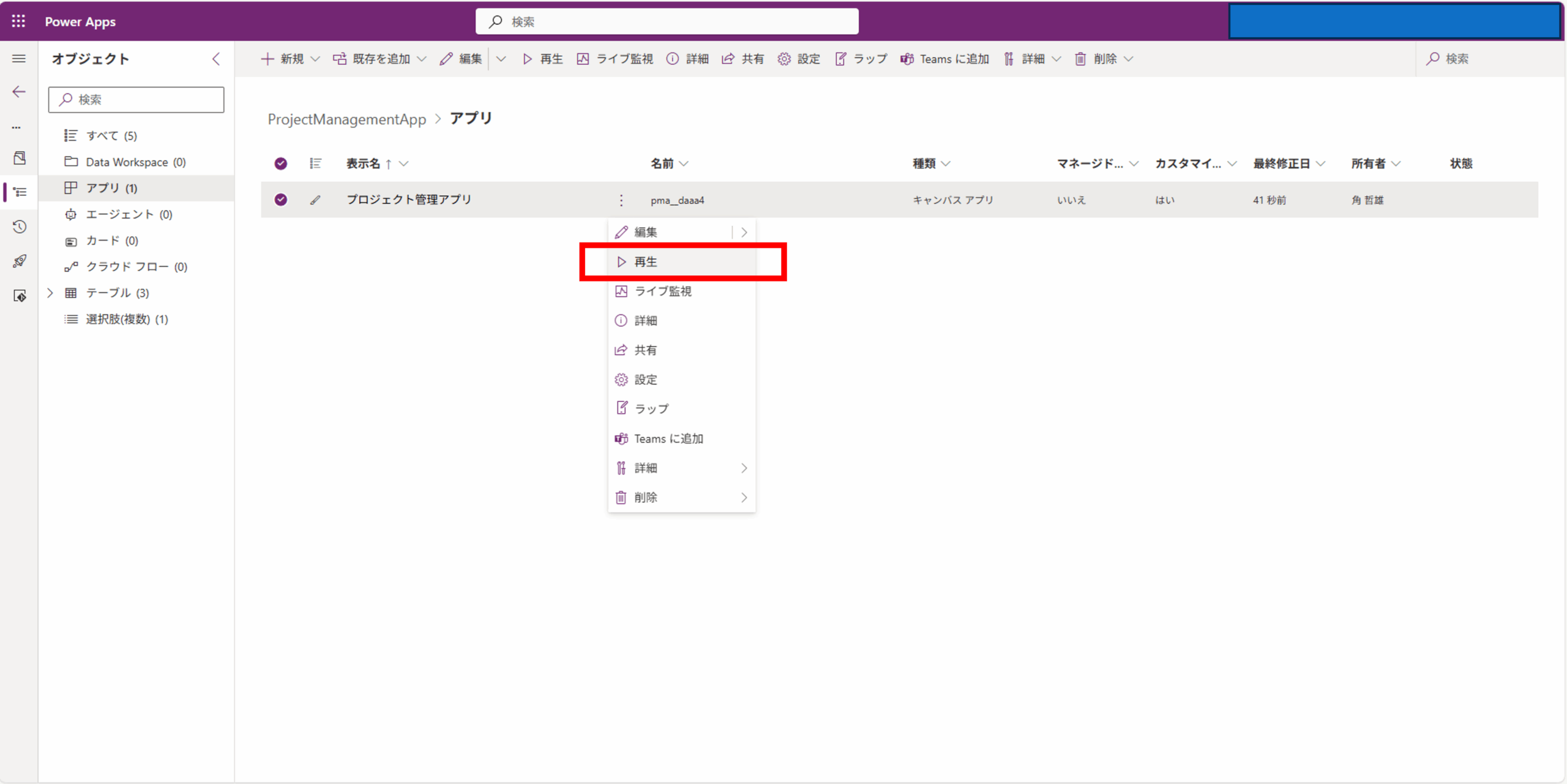Click the Teams に追加 icon in the toolbar
Viewport: 1567px width, 784px height.
pyautogui.click(x=906, y=59)
